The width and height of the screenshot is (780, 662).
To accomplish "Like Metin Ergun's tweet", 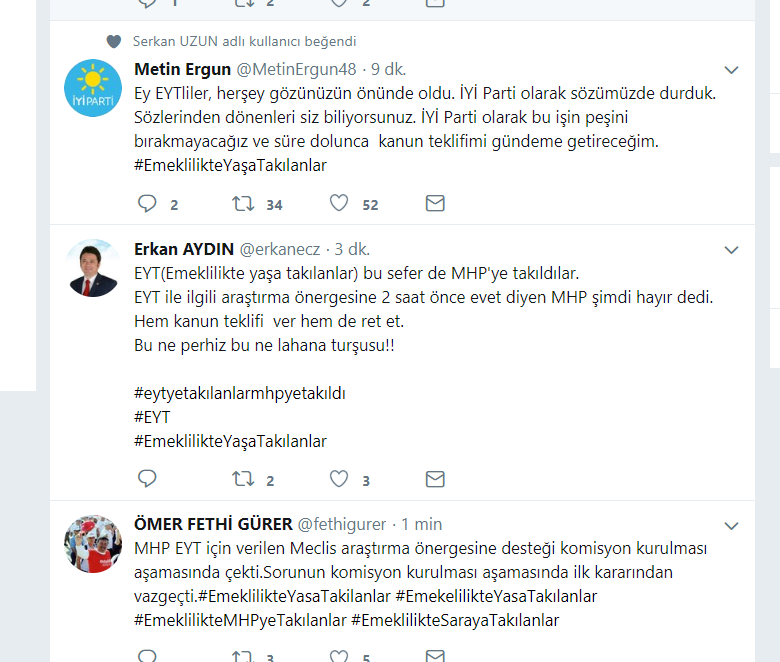I will pos(339,204).
